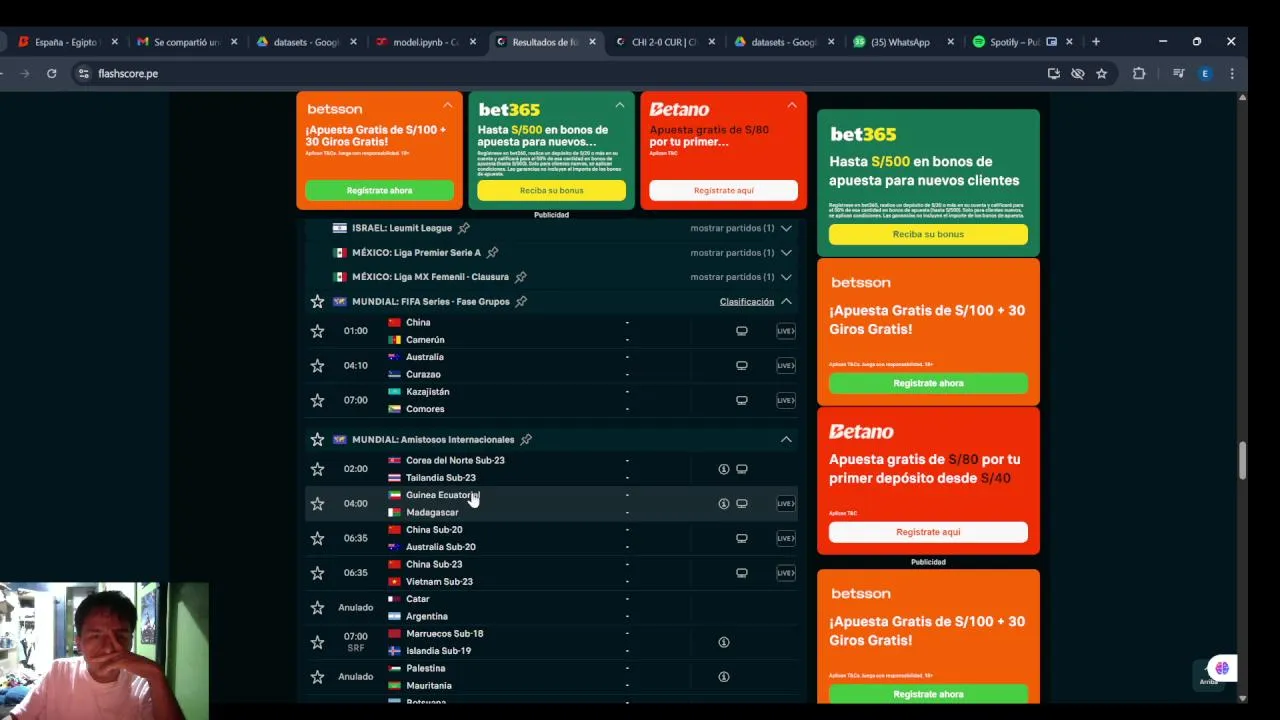This screenshot has height=720, width=1280.
Task: Collapse the Betano top ad card chevron
Action: click(x=792, y=105)
